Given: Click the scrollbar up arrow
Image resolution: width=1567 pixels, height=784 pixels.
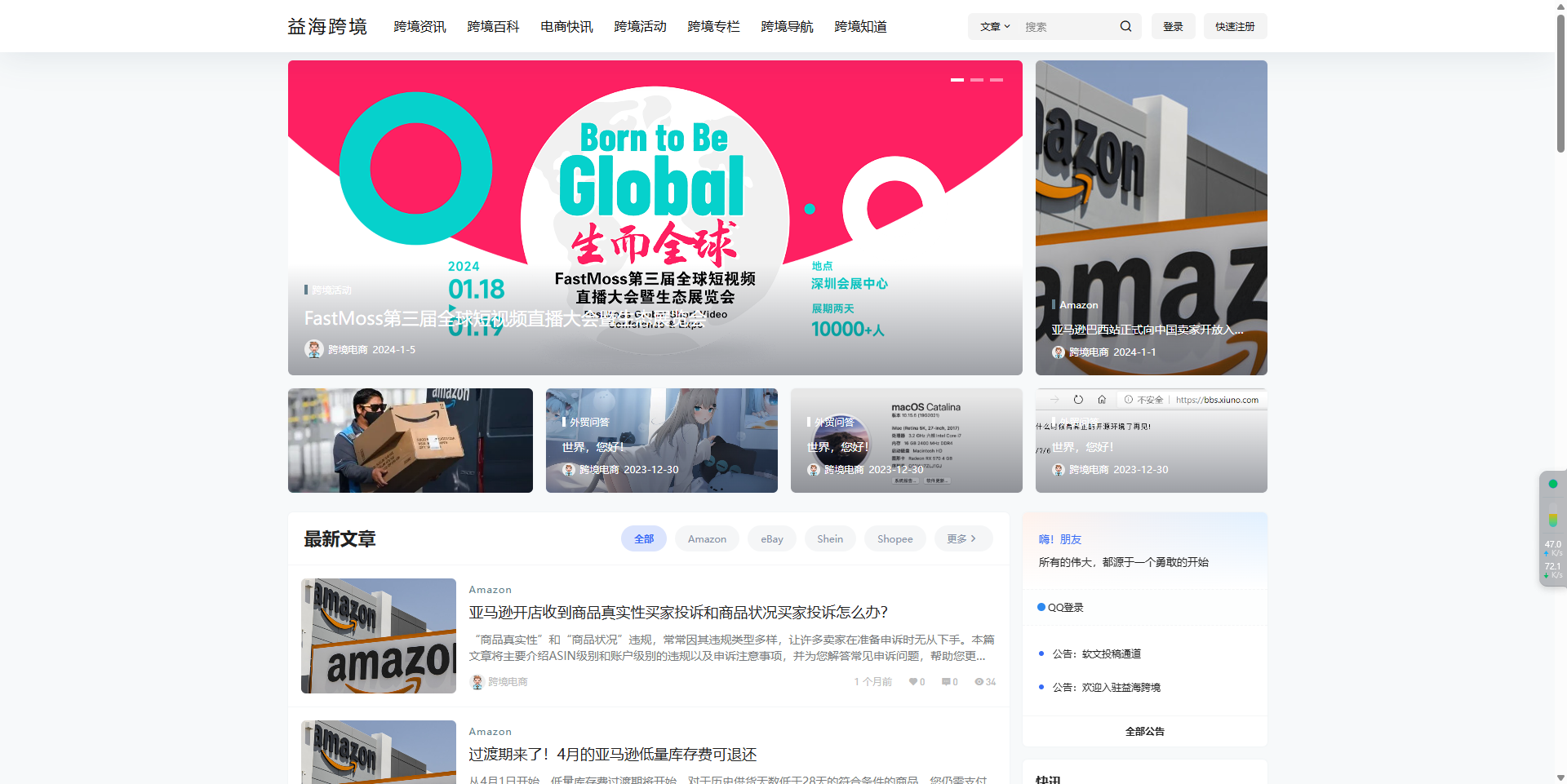Looking at the screenshot, I should 1560,5.
